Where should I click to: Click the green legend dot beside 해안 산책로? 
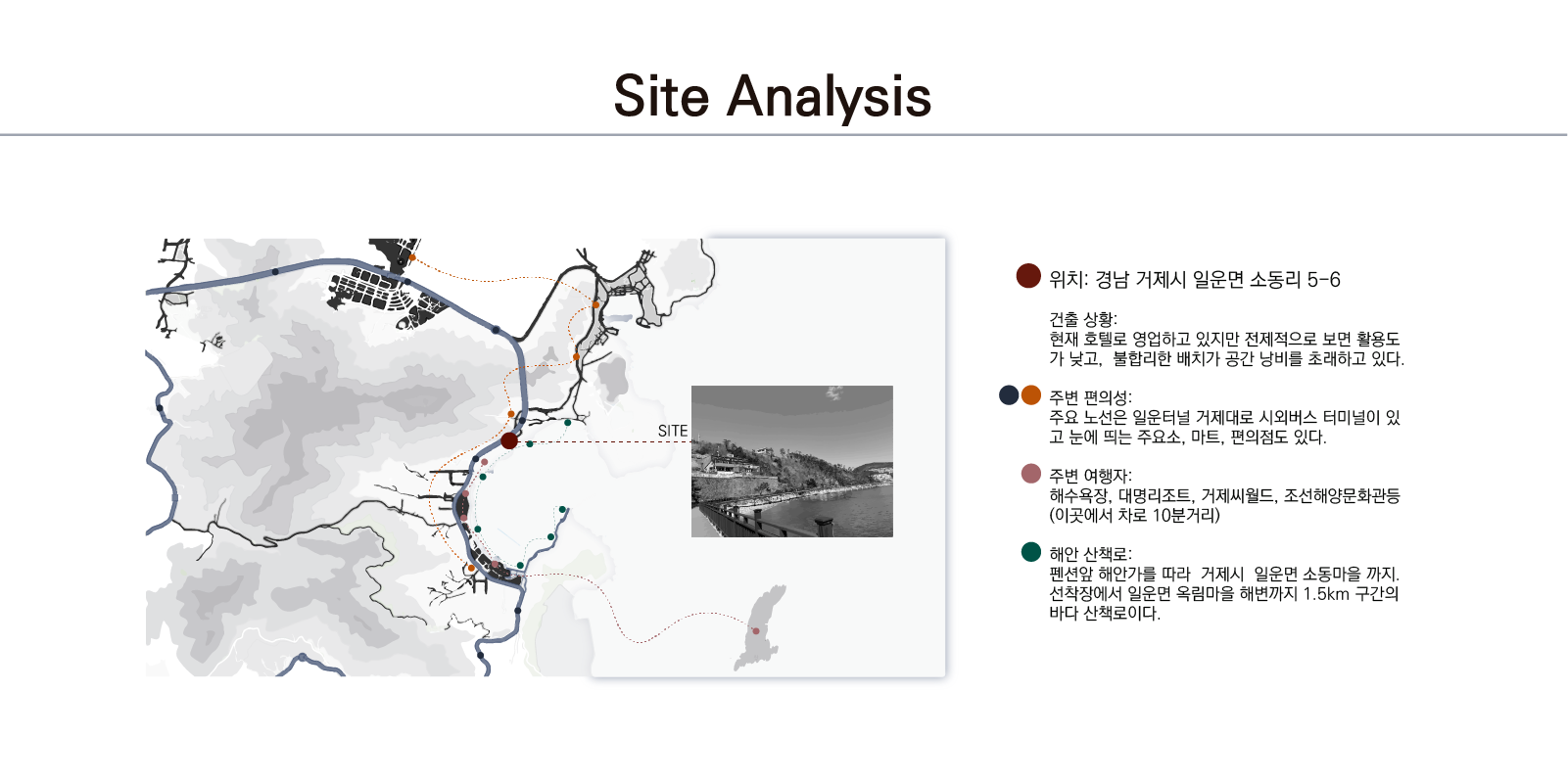[x=1031, y=552]
